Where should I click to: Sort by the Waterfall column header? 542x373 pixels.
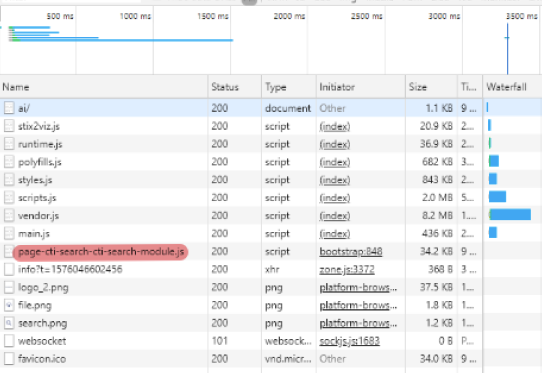512,87
